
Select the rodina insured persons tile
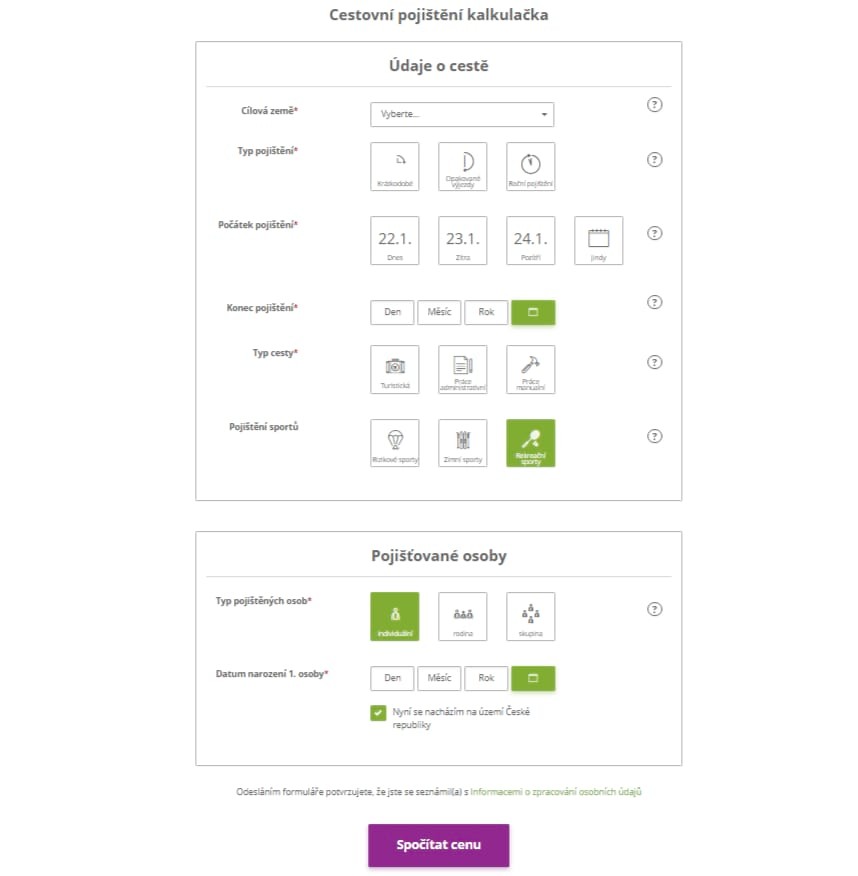pos(463,616)
